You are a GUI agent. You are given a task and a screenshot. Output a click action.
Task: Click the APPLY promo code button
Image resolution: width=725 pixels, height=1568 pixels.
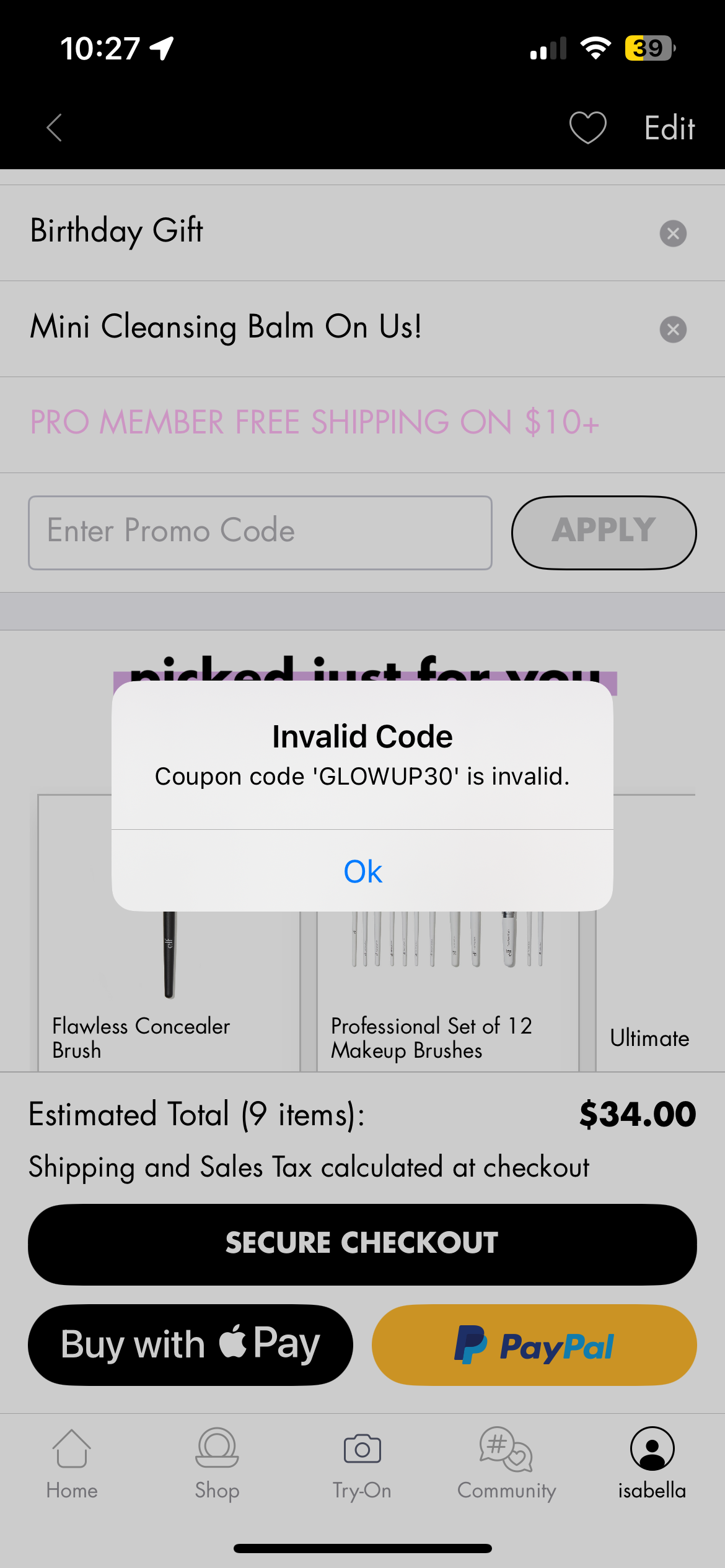click(x=604, y=533)
